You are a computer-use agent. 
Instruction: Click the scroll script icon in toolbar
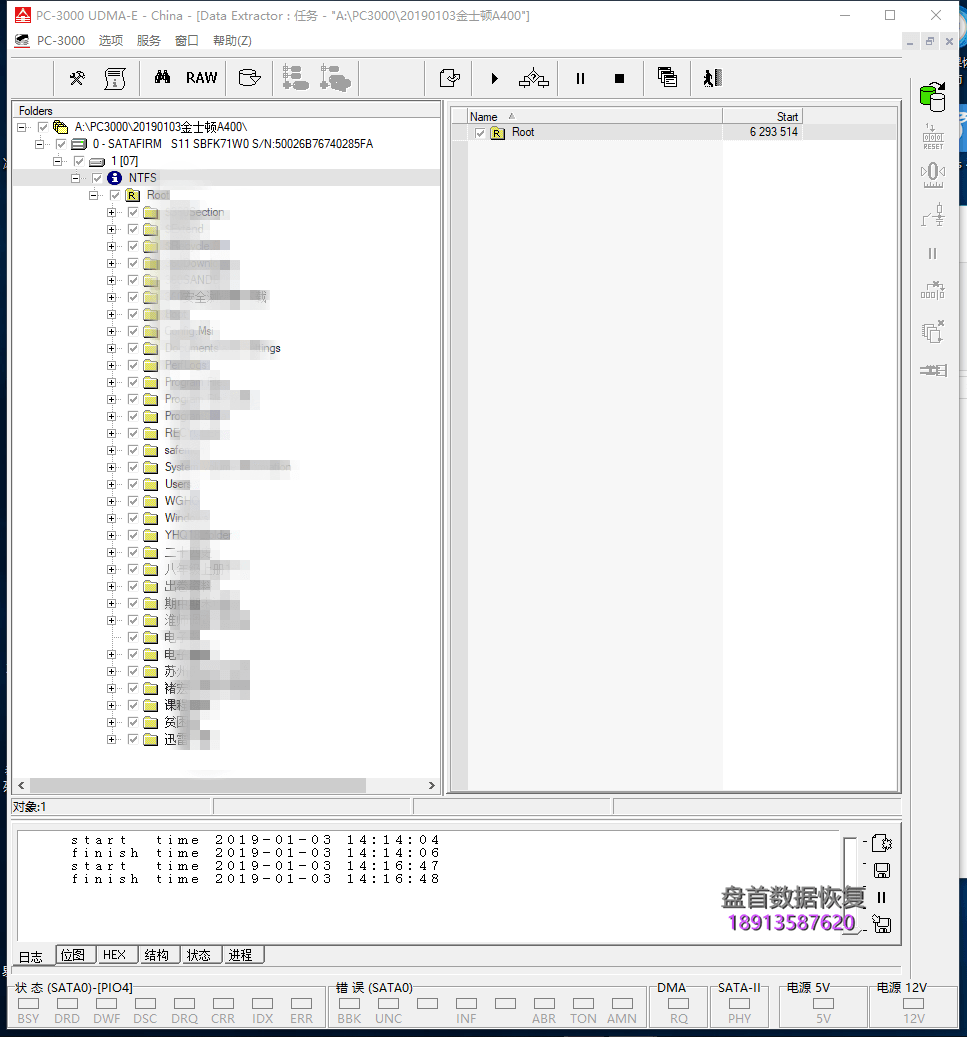point(115,78)
